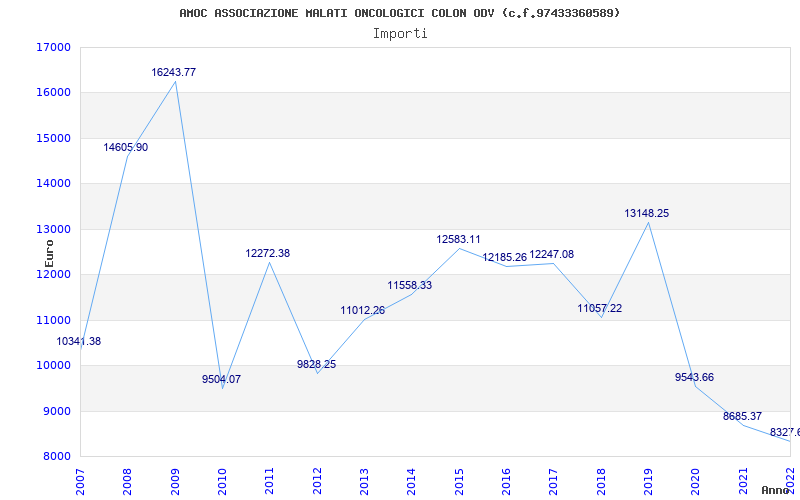Click the x-axis year 2017
Screen dimensions: 800x500
click(x=554, y=481)
